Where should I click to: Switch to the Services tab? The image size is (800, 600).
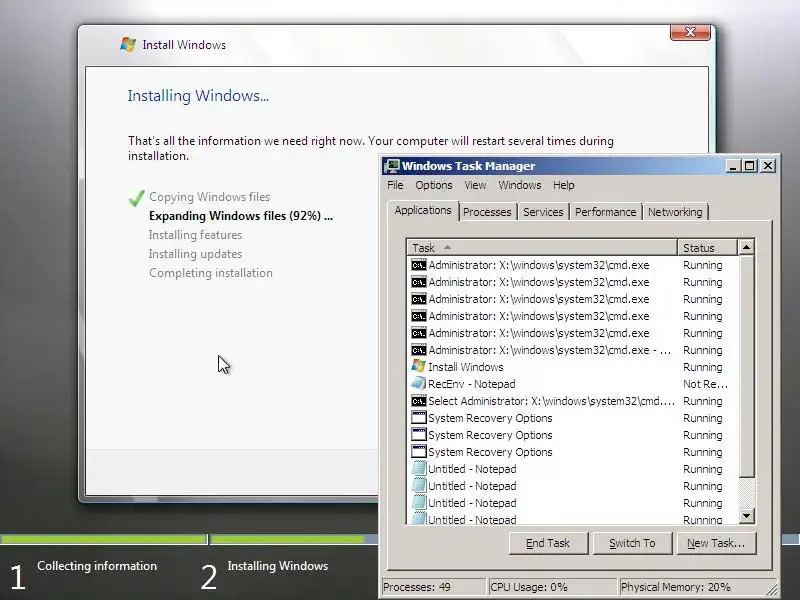point(543,212)
